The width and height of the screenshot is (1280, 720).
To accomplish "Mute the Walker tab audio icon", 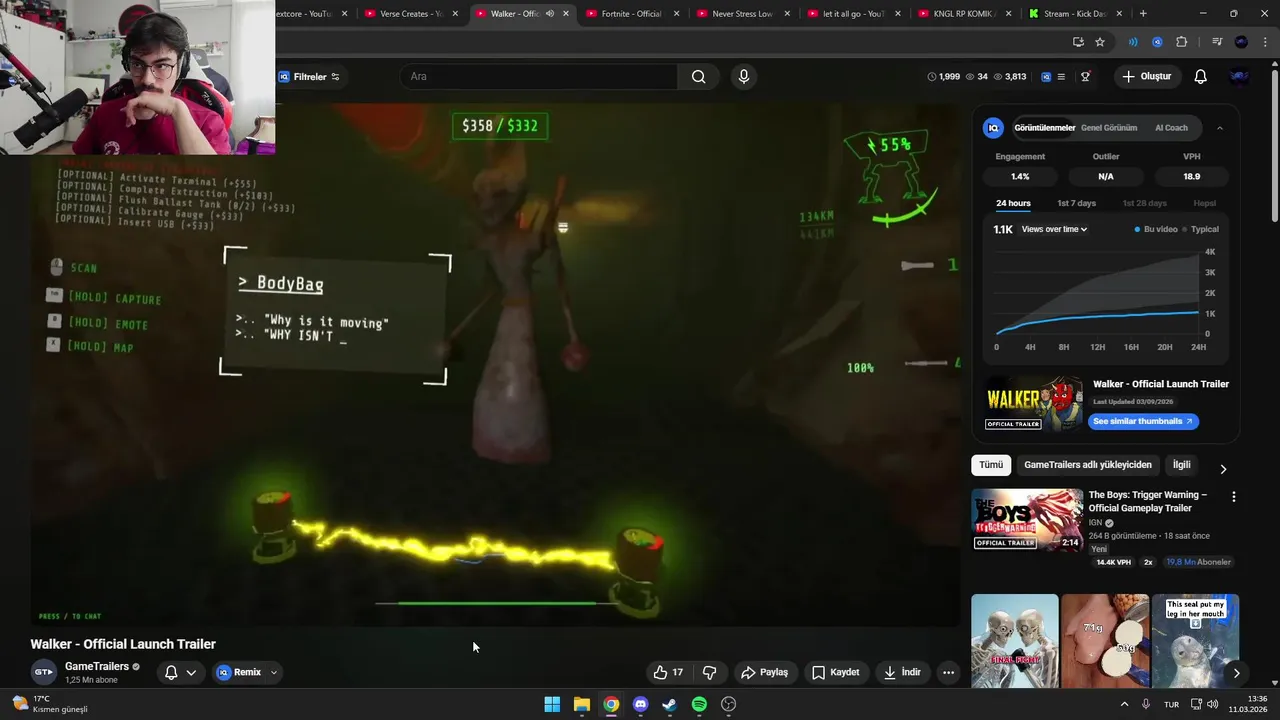I will click(549, 14).
